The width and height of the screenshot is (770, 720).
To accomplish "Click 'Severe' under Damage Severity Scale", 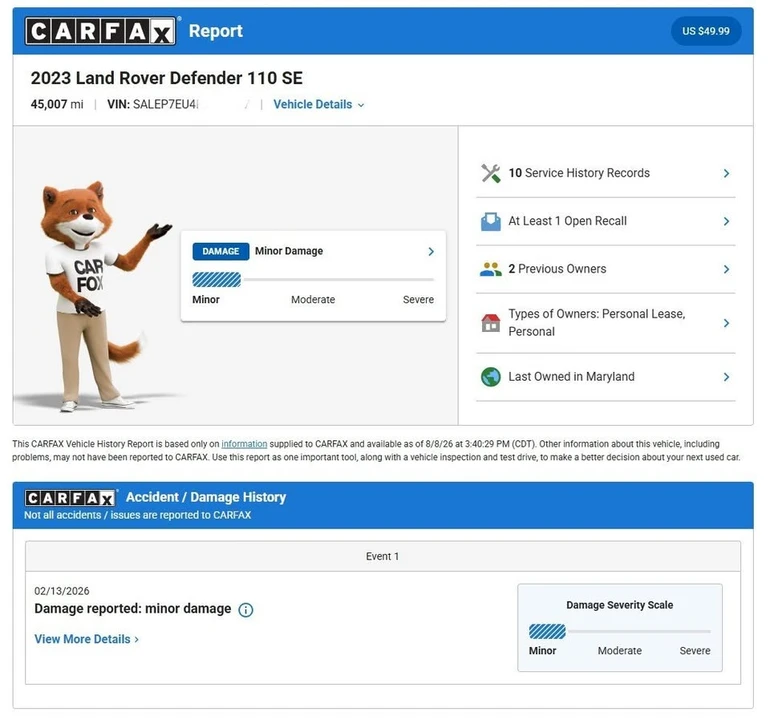I will 695,651.
